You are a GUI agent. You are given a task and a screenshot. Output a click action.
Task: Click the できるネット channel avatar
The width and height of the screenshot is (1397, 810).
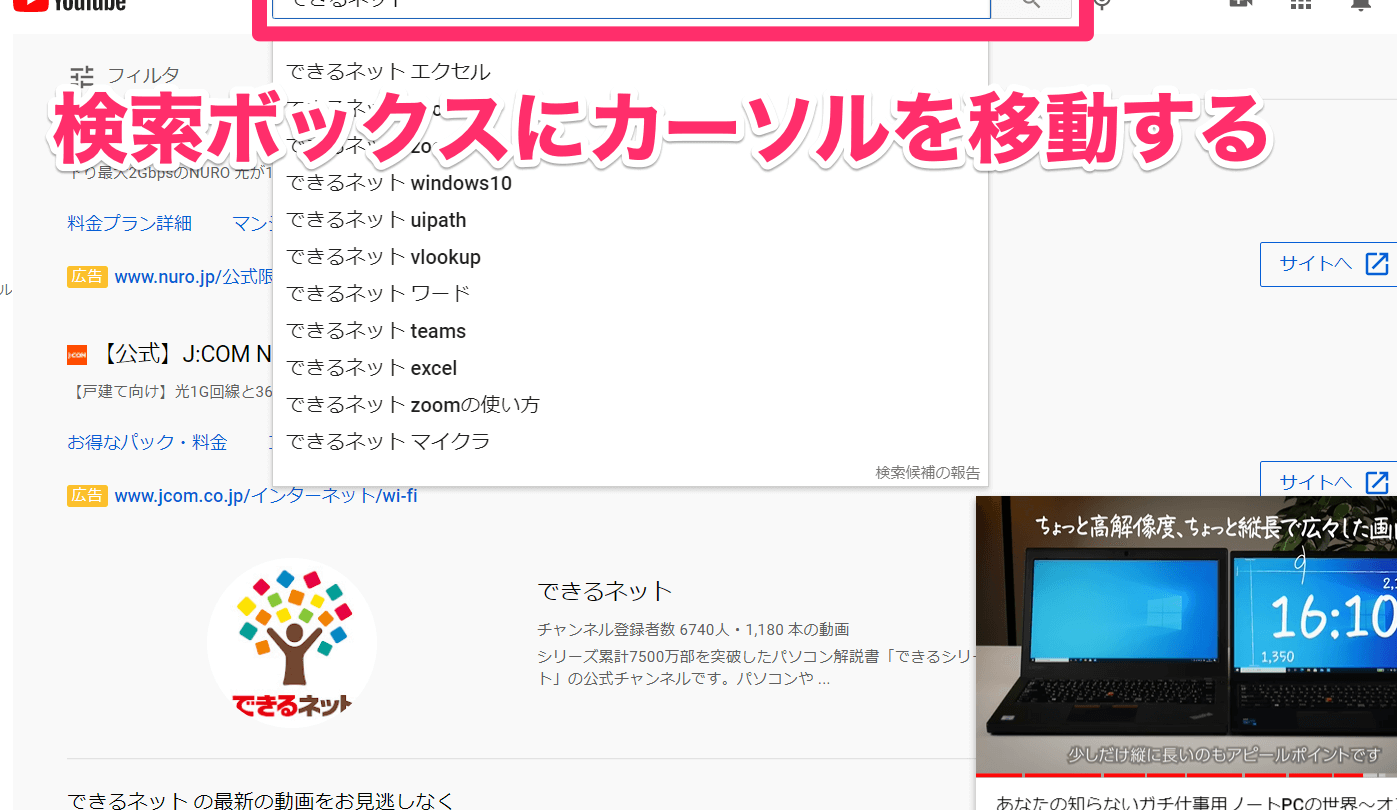292,643
